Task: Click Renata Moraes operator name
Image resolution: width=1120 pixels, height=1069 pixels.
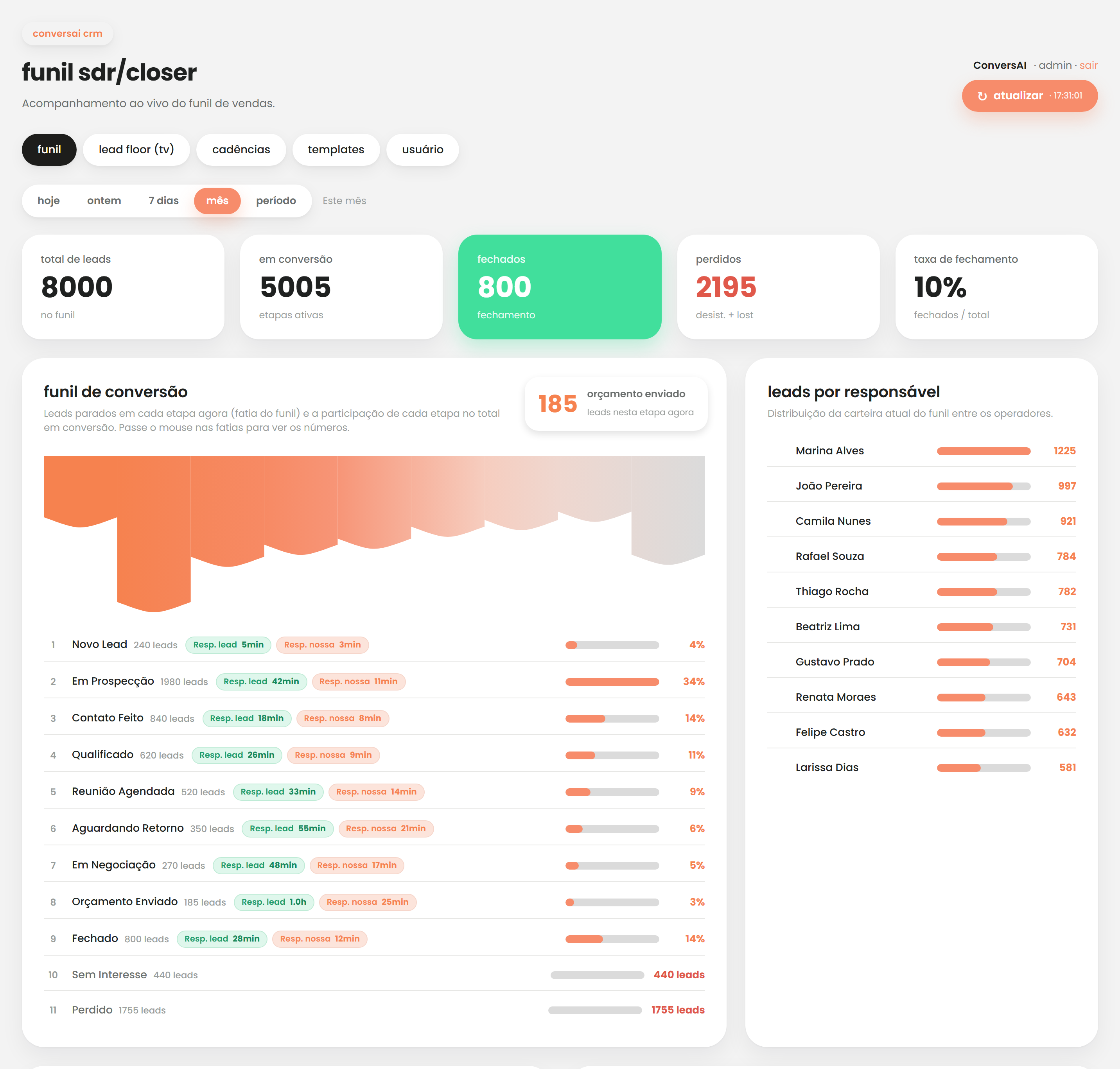Action: (x=836, y=698)
